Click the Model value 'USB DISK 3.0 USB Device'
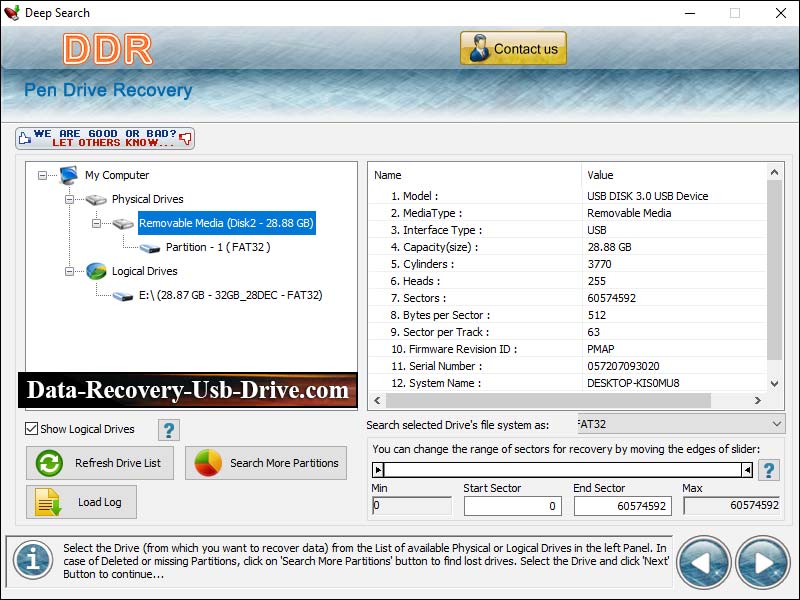The image size is (800, 600). click(x=647, y=196)
